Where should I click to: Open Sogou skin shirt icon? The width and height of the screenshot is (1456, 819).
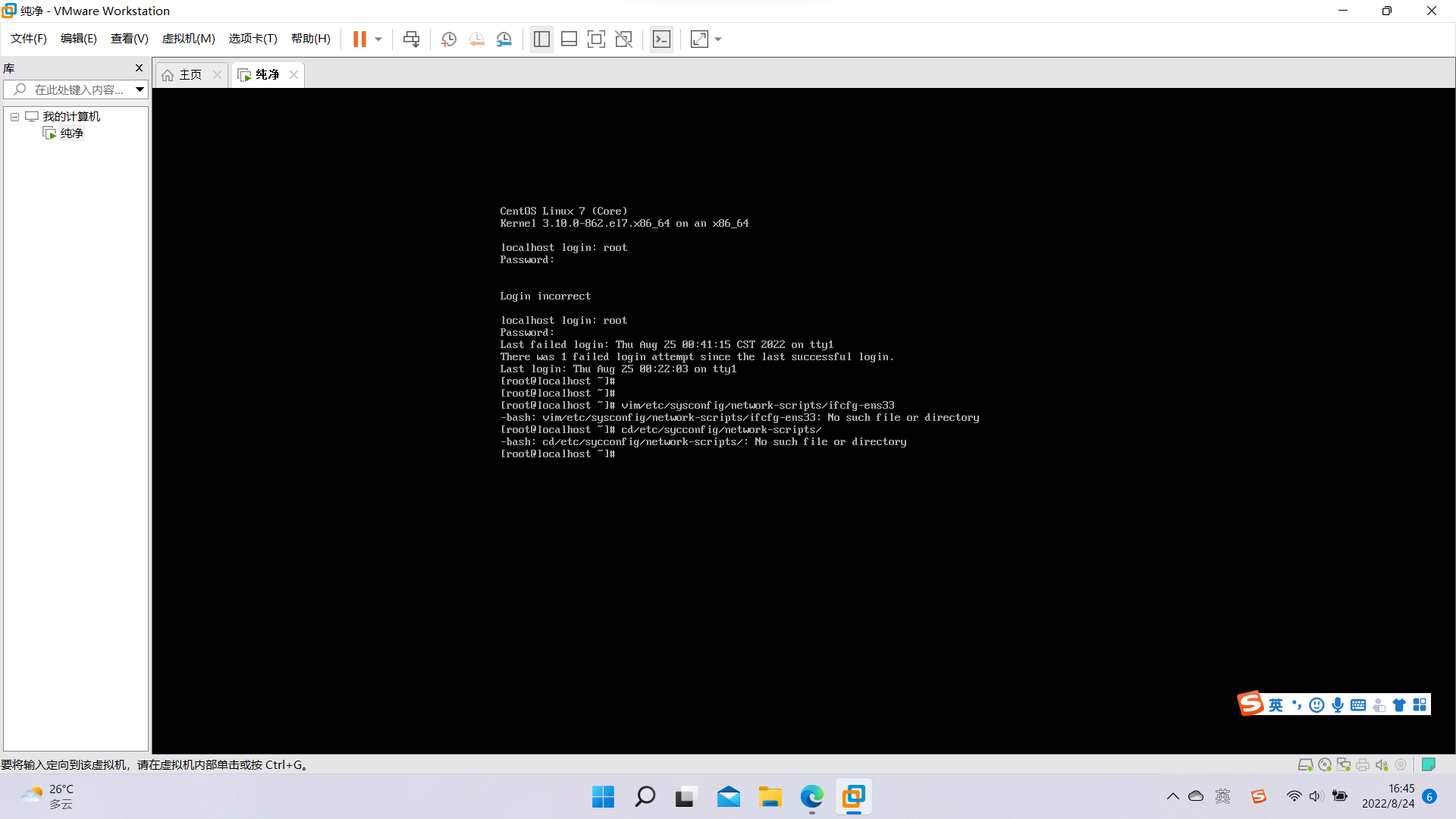(x=1399, y=705)
